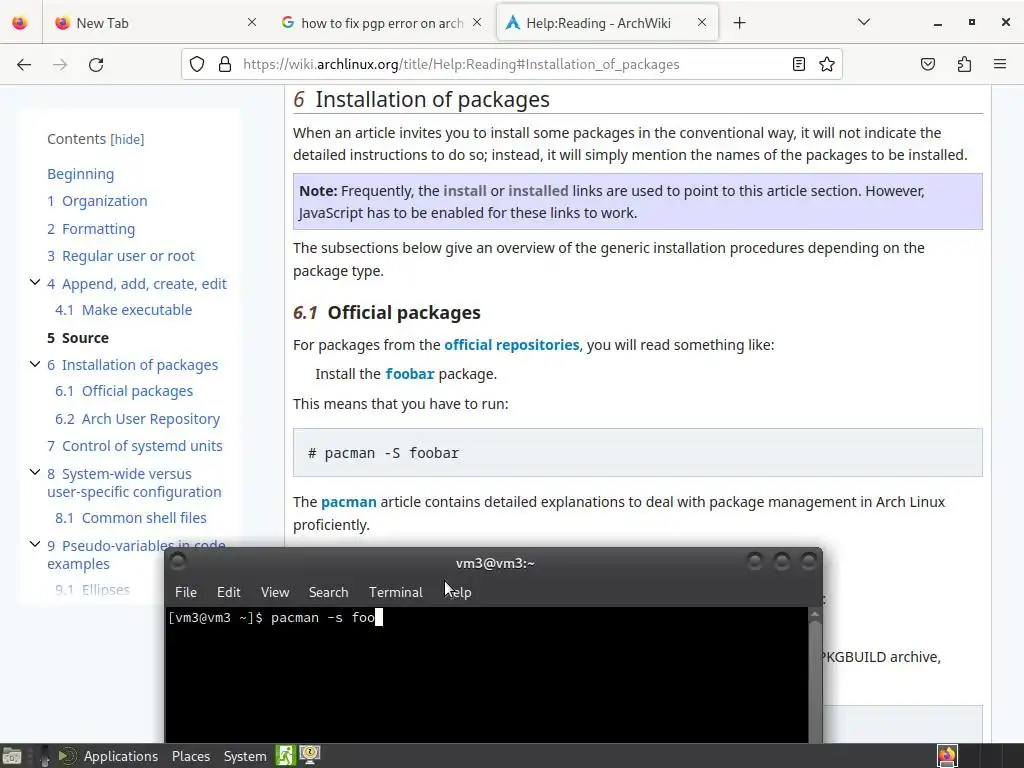
Task: Open the System panel menu
Action: (245, 756)
